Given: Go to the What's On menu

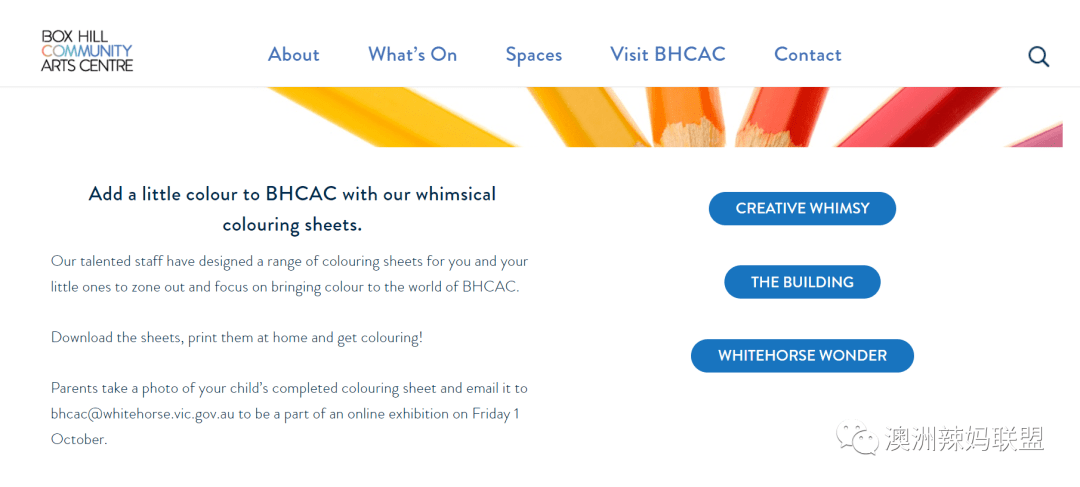Looking at the screenshot, I should pyautogui.click(x=413, y=54).
